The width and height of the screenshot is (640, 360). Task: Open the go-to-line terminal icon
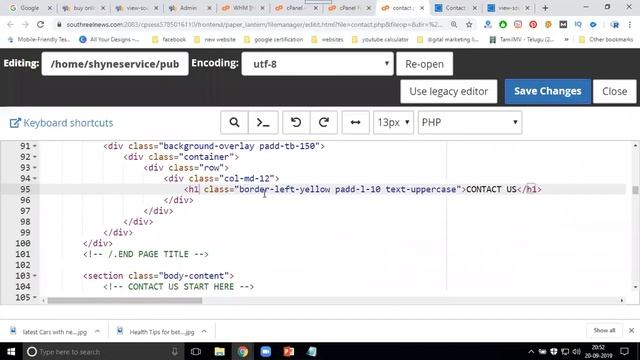pyautogui.click(x=263, y=122)
